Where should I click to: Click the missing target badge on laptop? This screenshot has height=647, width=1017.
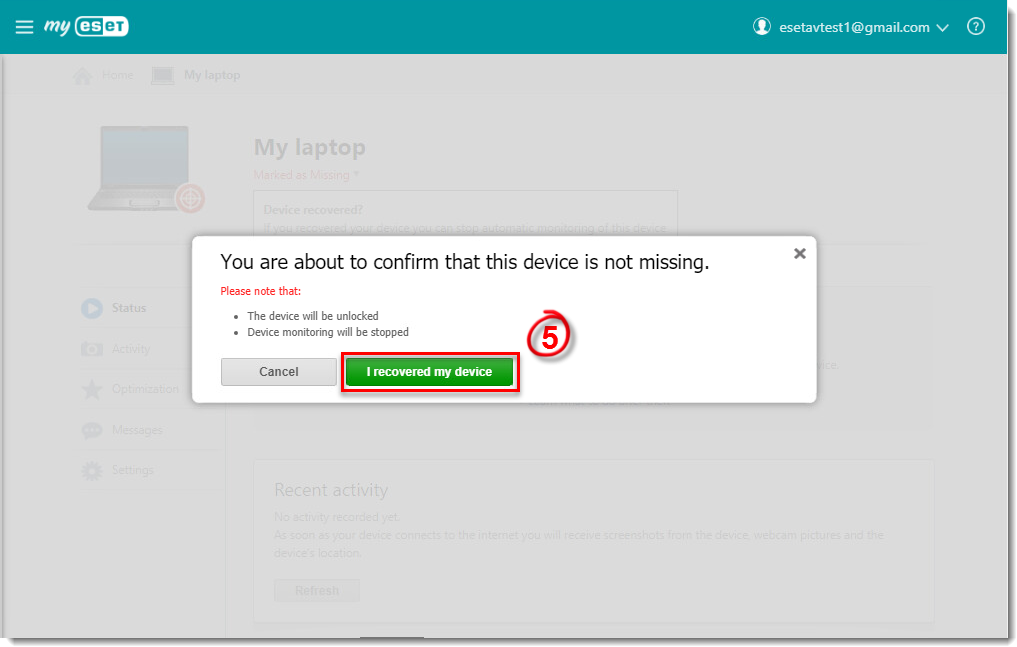click(190, 198)
